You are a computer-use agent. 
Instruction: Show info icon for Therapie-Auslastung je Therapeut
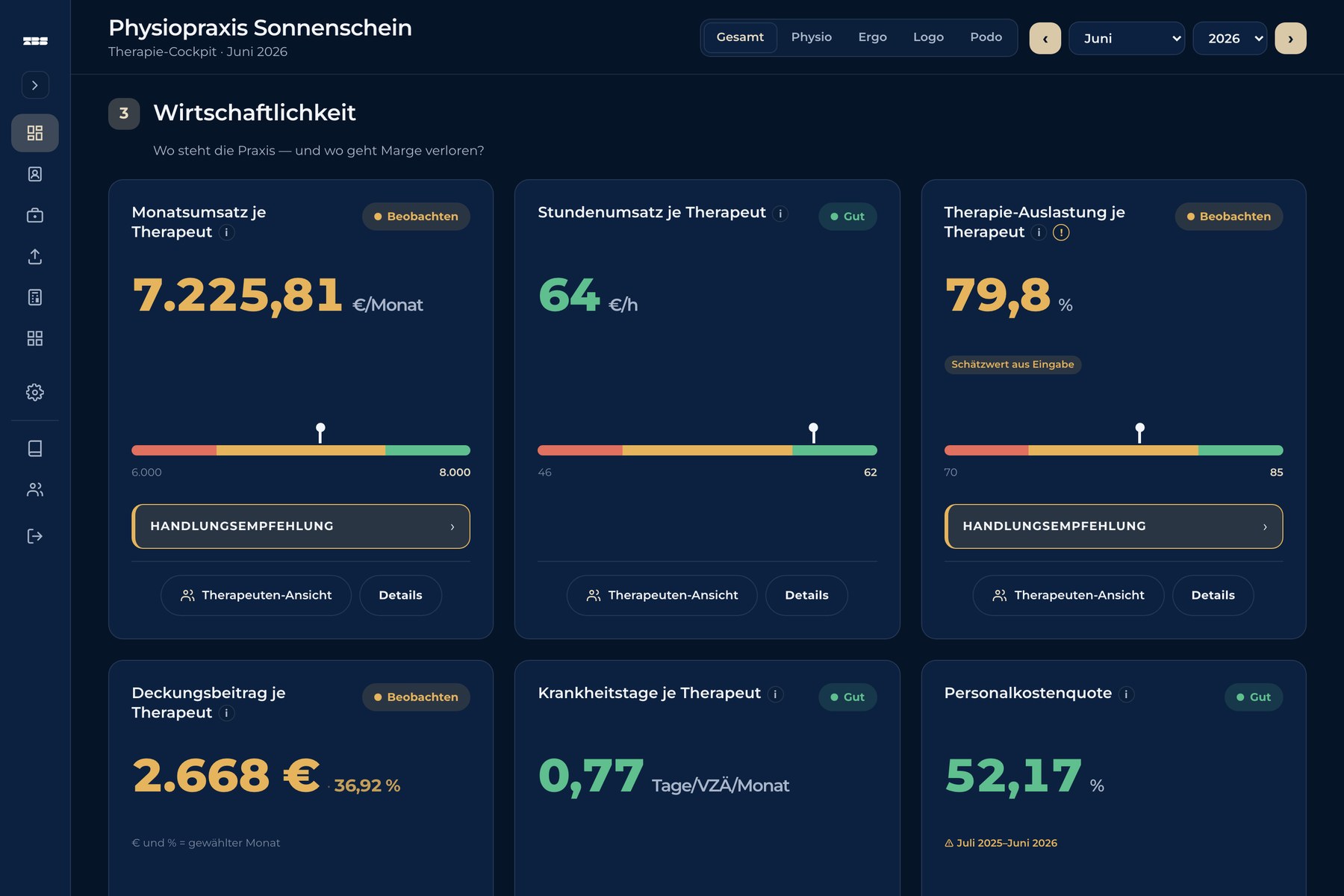pyautogui.click(x=1039, y=232)
